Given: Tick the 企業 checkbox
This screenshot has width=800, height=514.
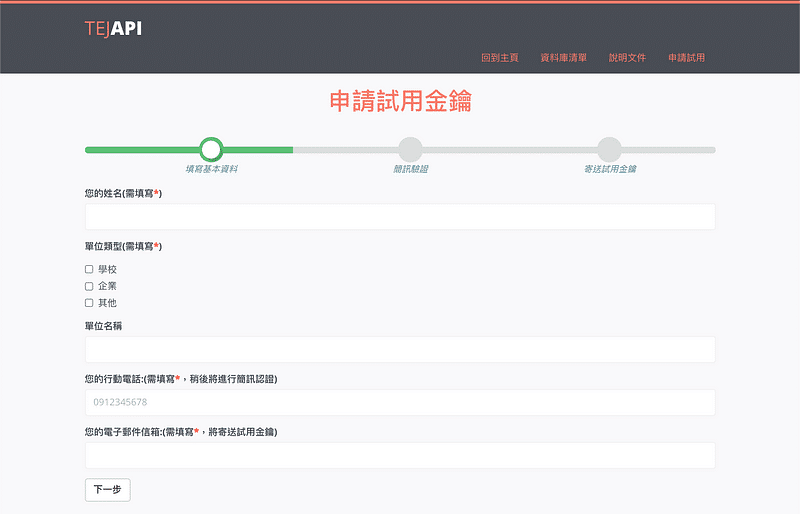Looking at the screenshot, I should 89,286.
